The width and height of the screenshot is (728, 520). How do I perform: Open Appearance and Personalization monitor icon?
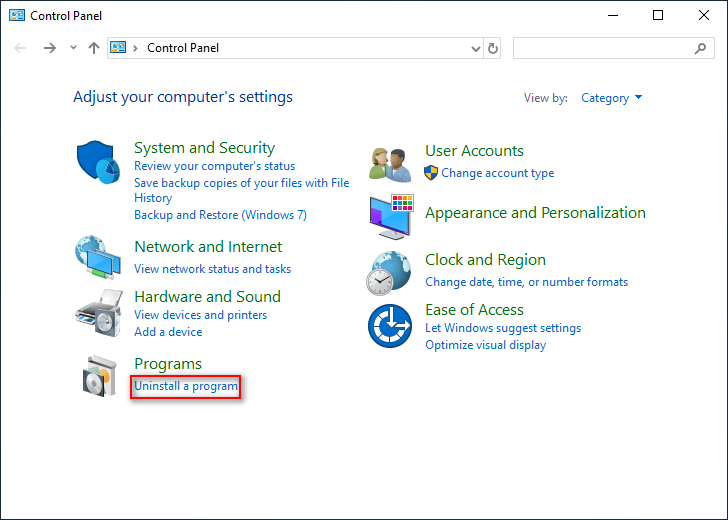pyautogui.click(x=390, y=214)
